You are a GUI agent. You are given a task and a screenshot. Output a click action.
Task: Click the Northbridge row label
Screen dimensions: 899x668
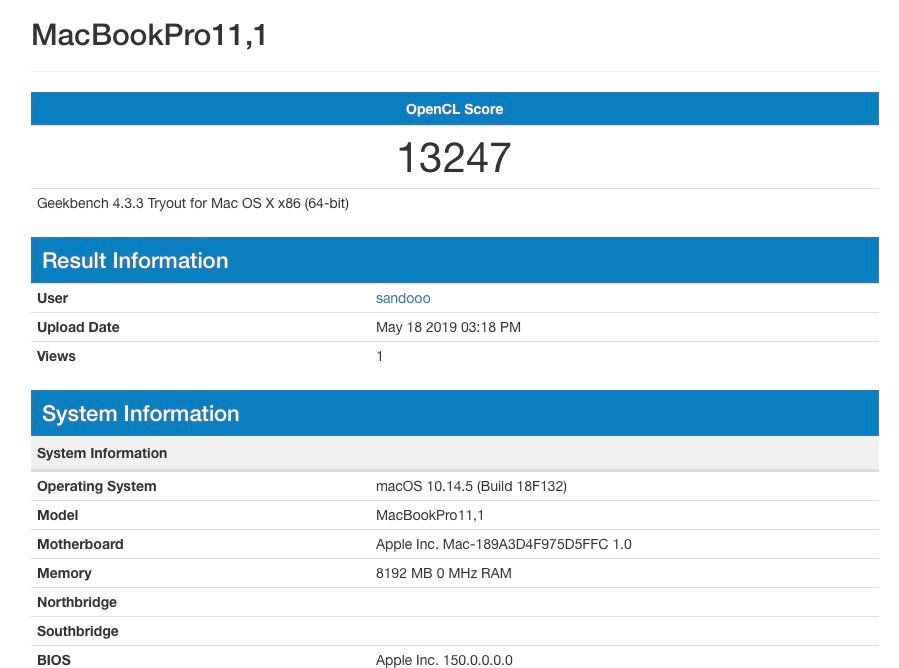coord(77,602)
